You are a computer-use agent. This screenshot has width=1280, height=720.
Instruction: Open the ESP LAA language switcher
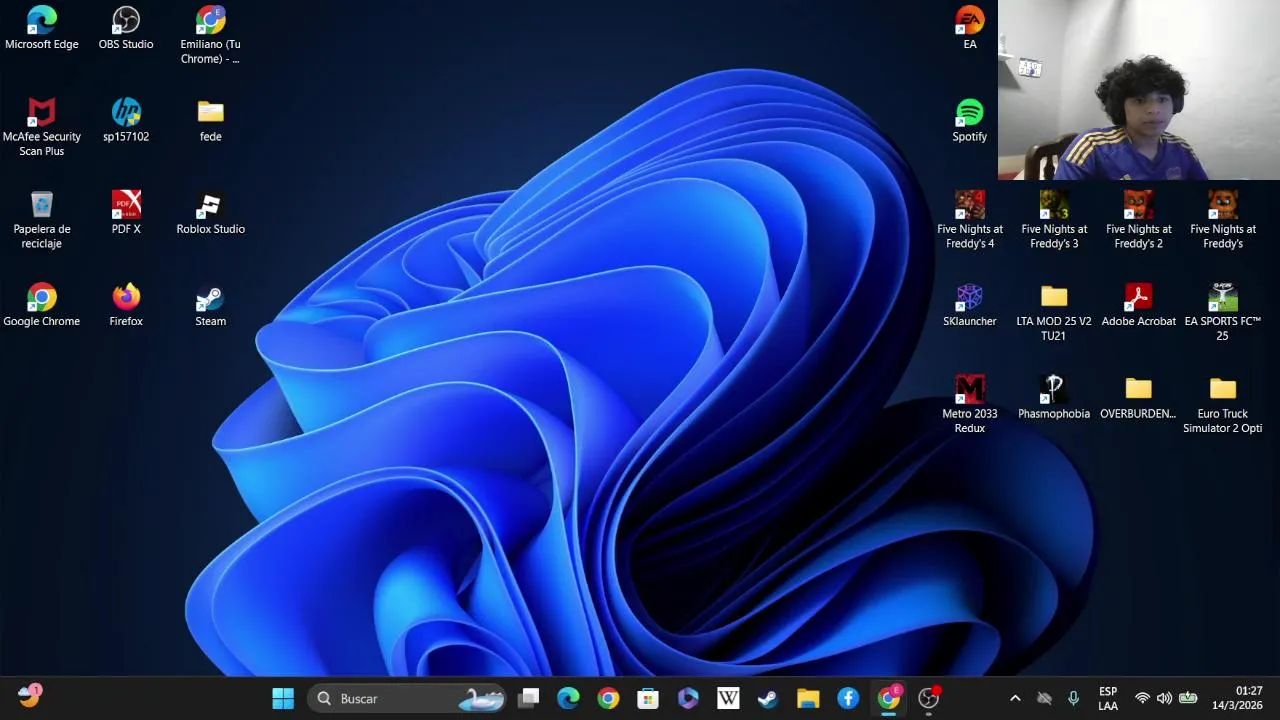click(x=1108, y=698)
